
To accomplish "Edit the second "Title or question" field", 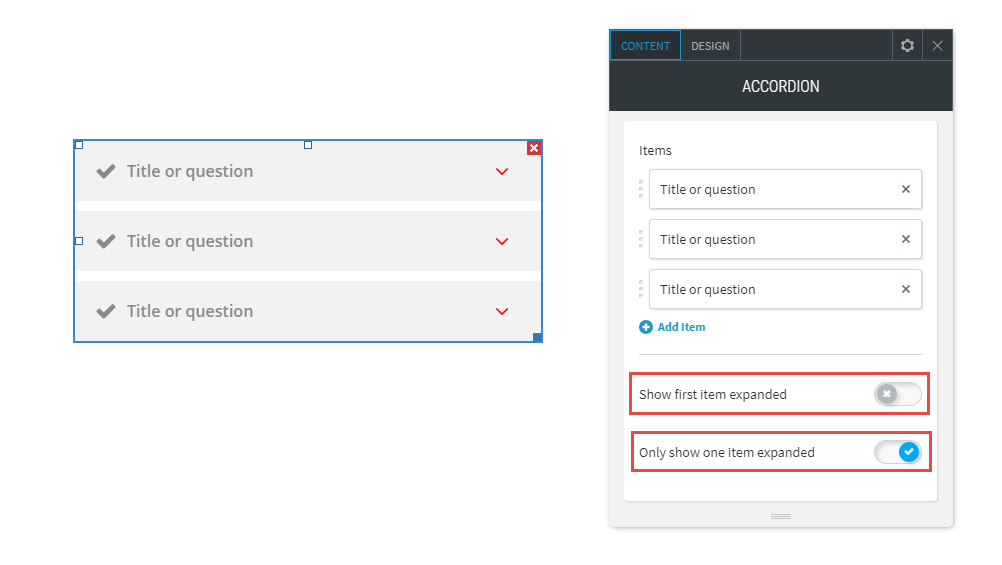I will (x=785, y=239).
